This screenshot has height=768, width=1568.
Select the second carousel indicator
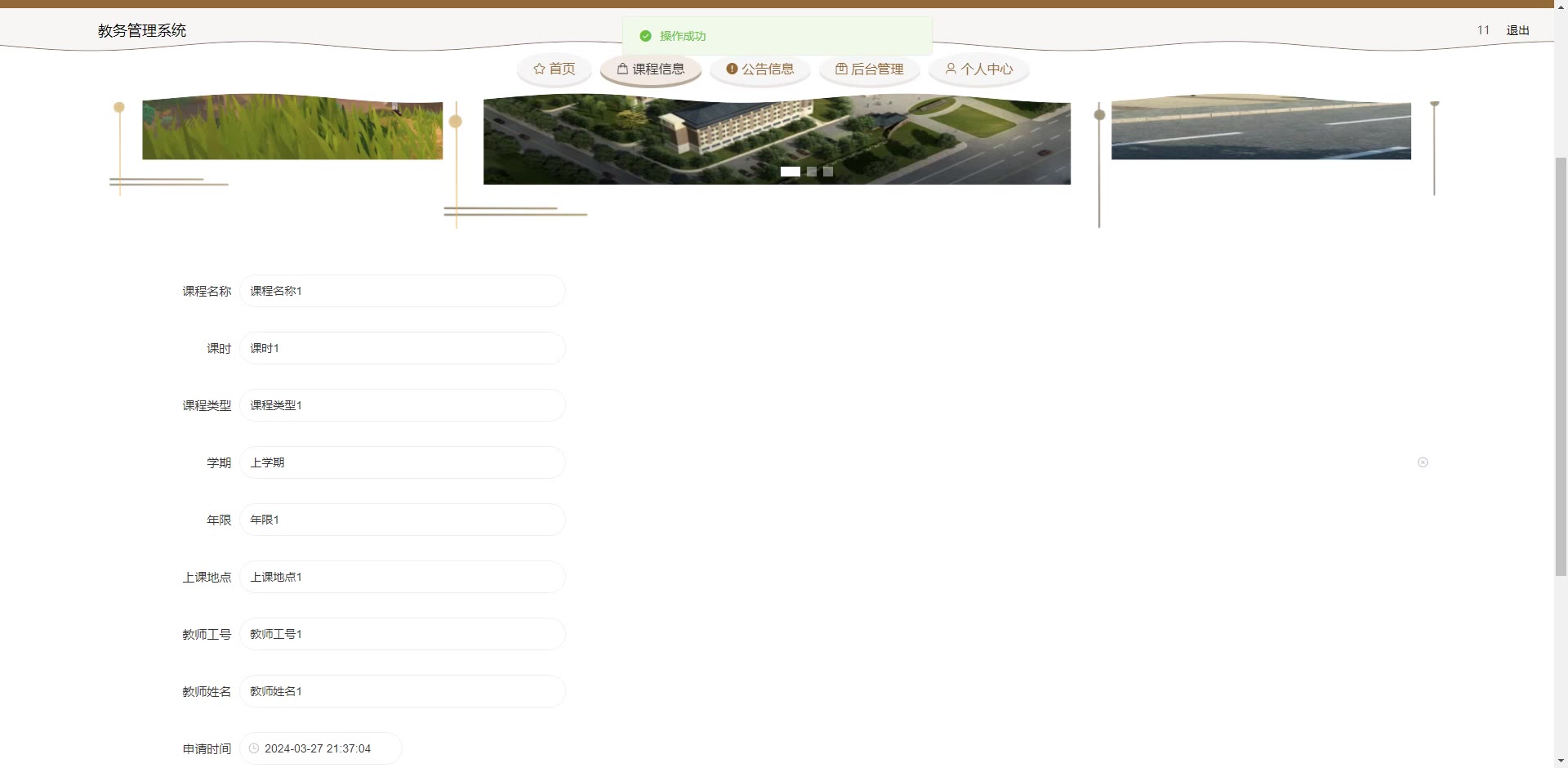coord(812,172)
